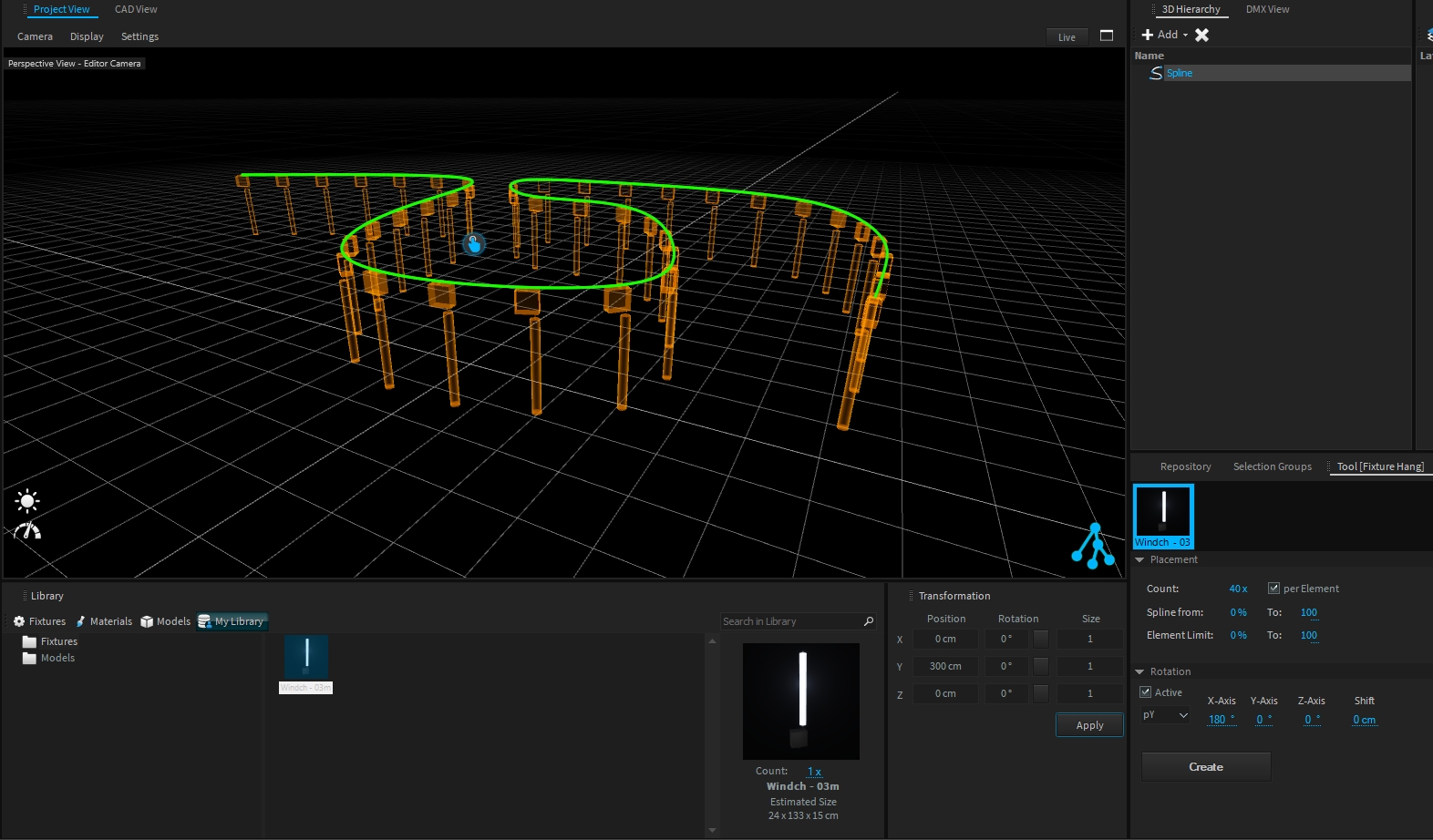Open the Models library tab

click(x=166, y=621)
